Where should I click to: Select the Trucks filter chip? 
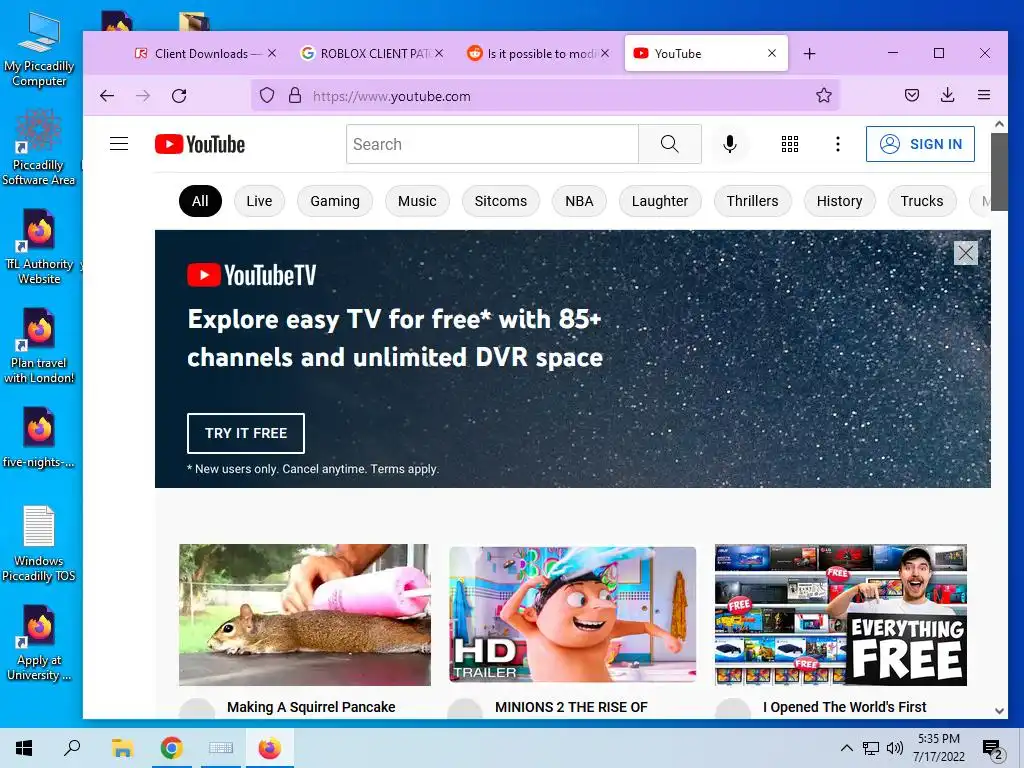[x=921, y=201]
